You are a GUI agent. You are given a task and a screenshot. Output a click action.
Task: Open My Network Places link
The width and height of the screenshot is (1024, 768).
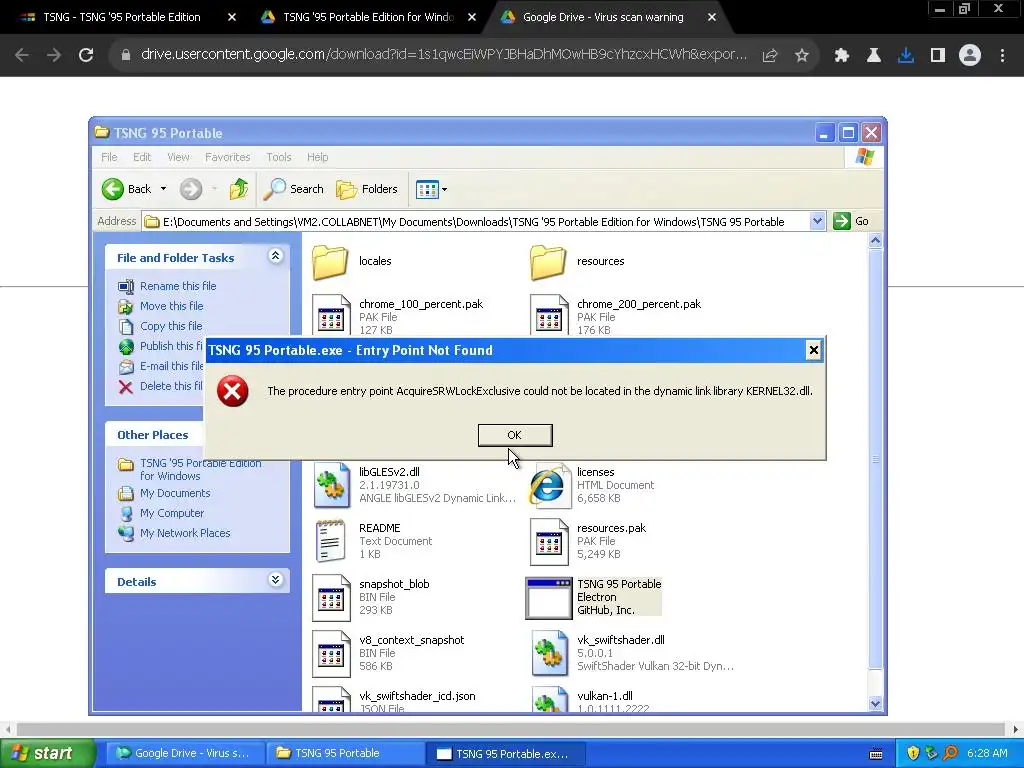[x=185, y=533]
